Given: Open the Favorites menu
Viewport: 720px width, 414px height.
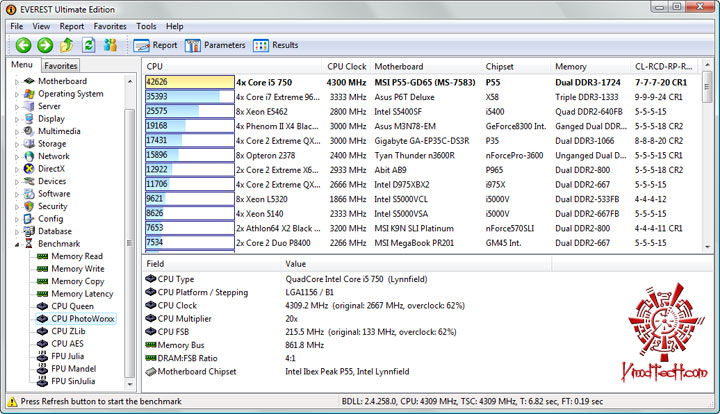Looking at the screenshot, I should [x=110, y=26].
